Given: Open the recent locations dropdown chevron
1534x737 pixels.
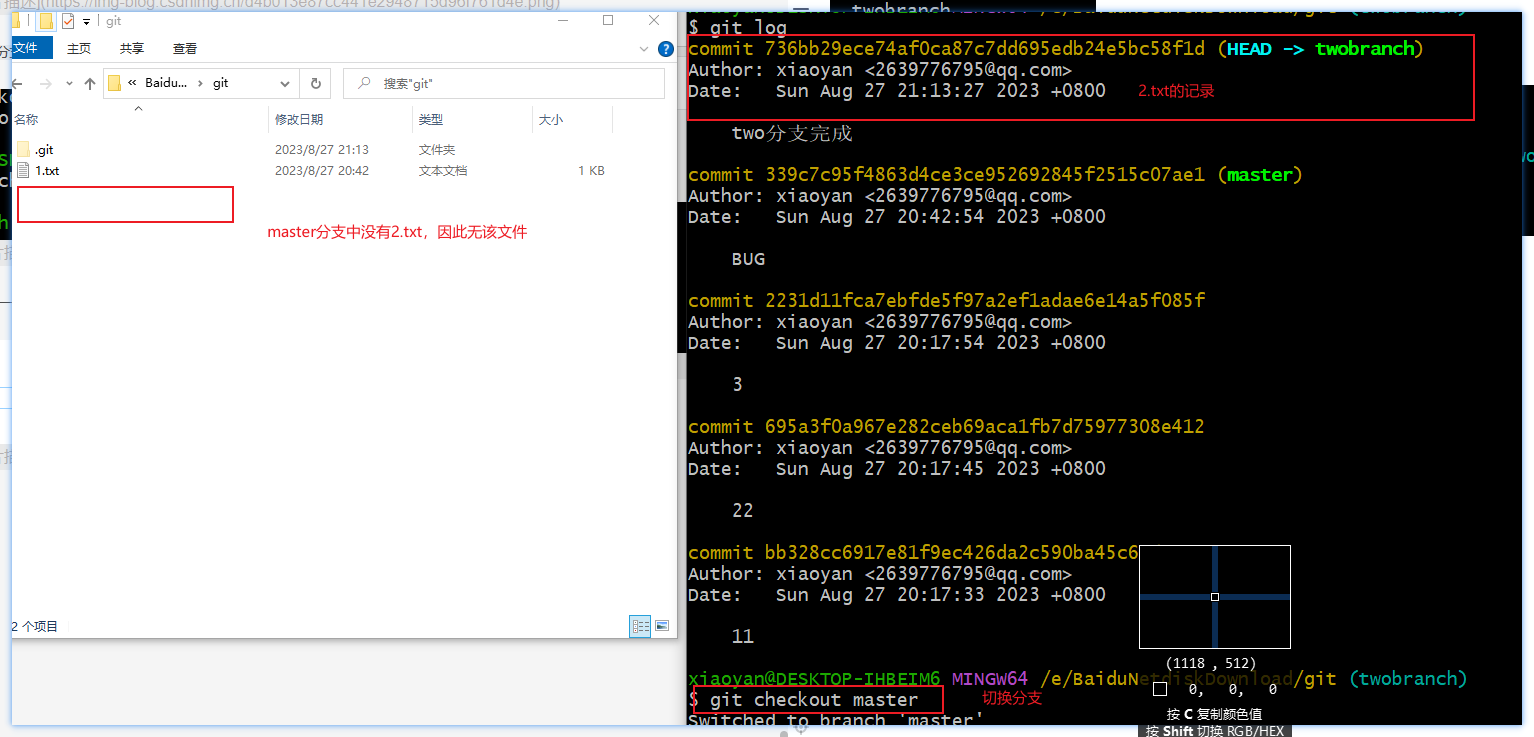Looking at the screenshot, I should click(69, 84).
